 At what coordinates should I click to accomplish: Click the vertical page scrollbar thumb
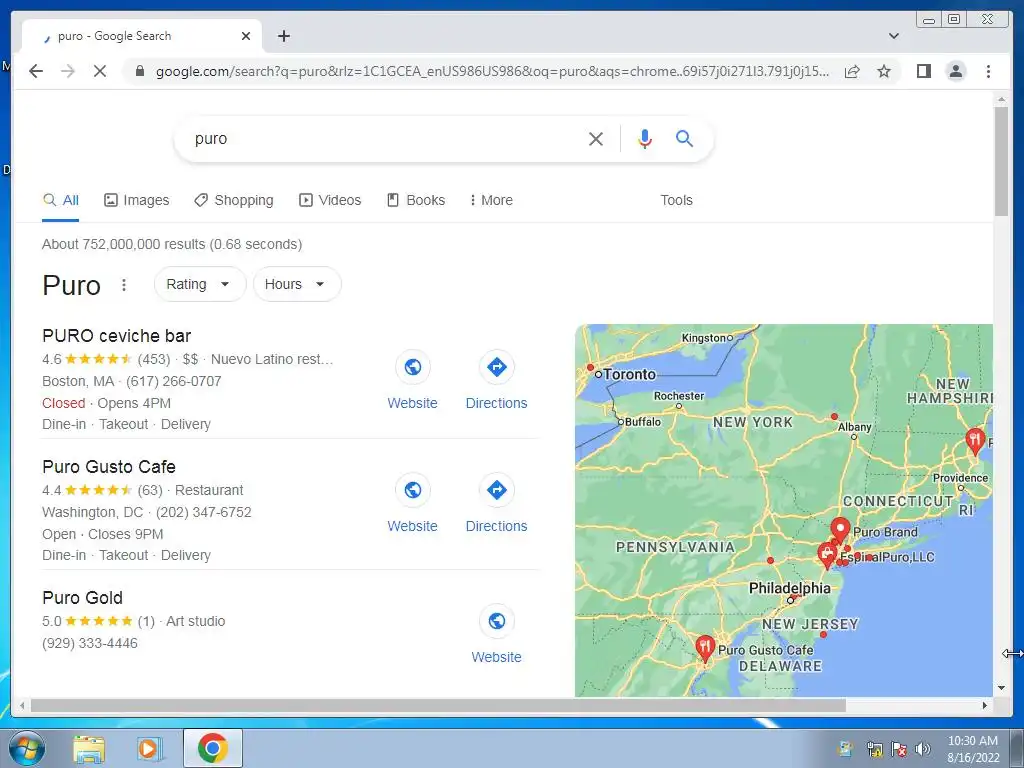click(x=1001, y=160)
